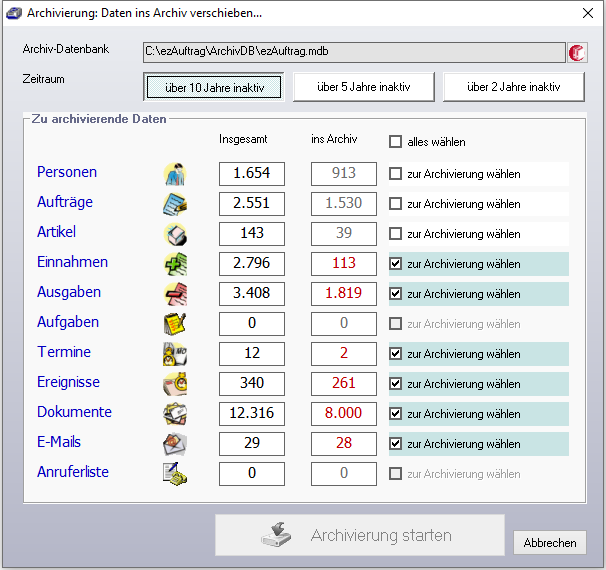Click the Aufträge row icon
606x570 pixels.
(175, 204)
